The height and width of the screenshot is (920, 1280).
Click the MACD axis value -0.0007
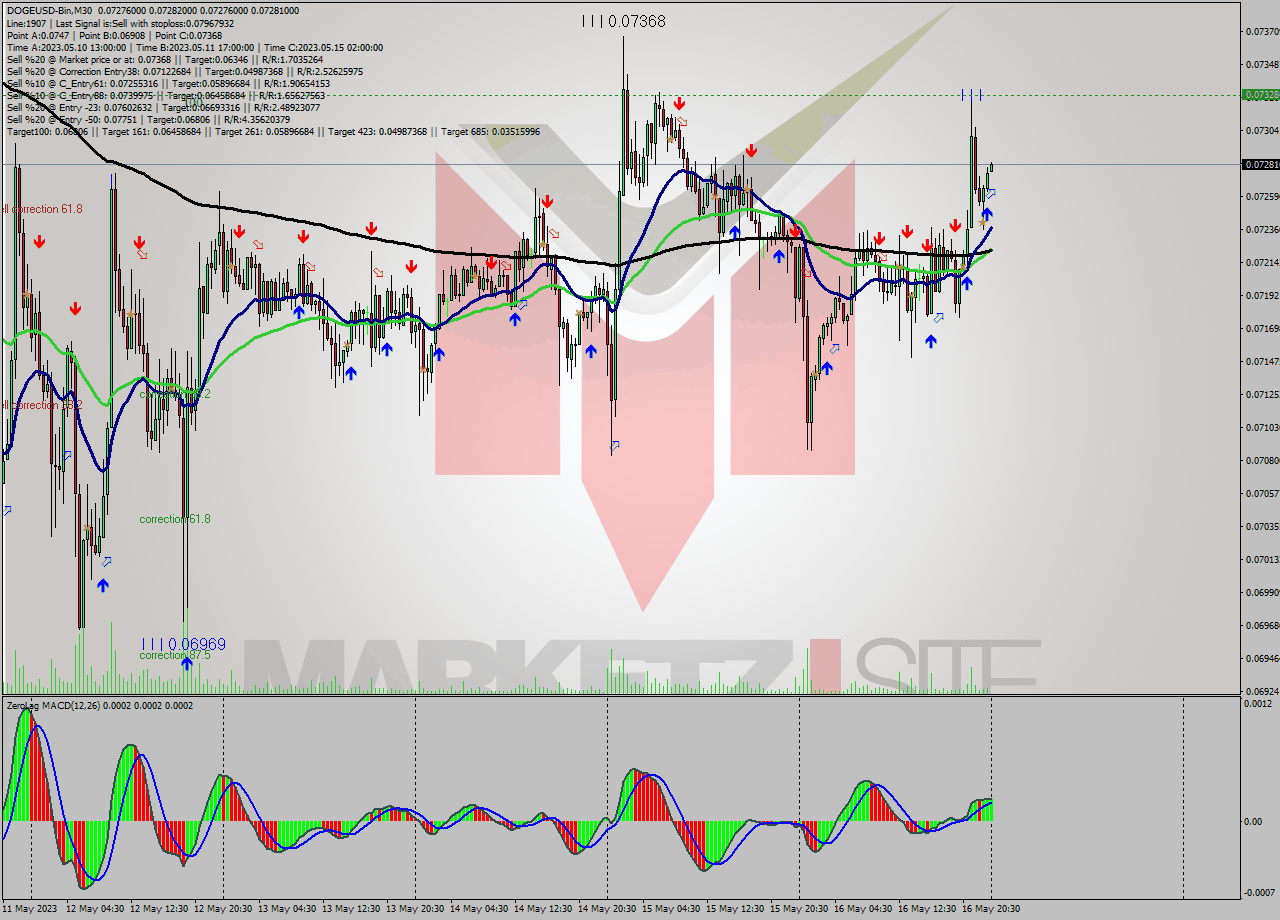[1258, 893]
